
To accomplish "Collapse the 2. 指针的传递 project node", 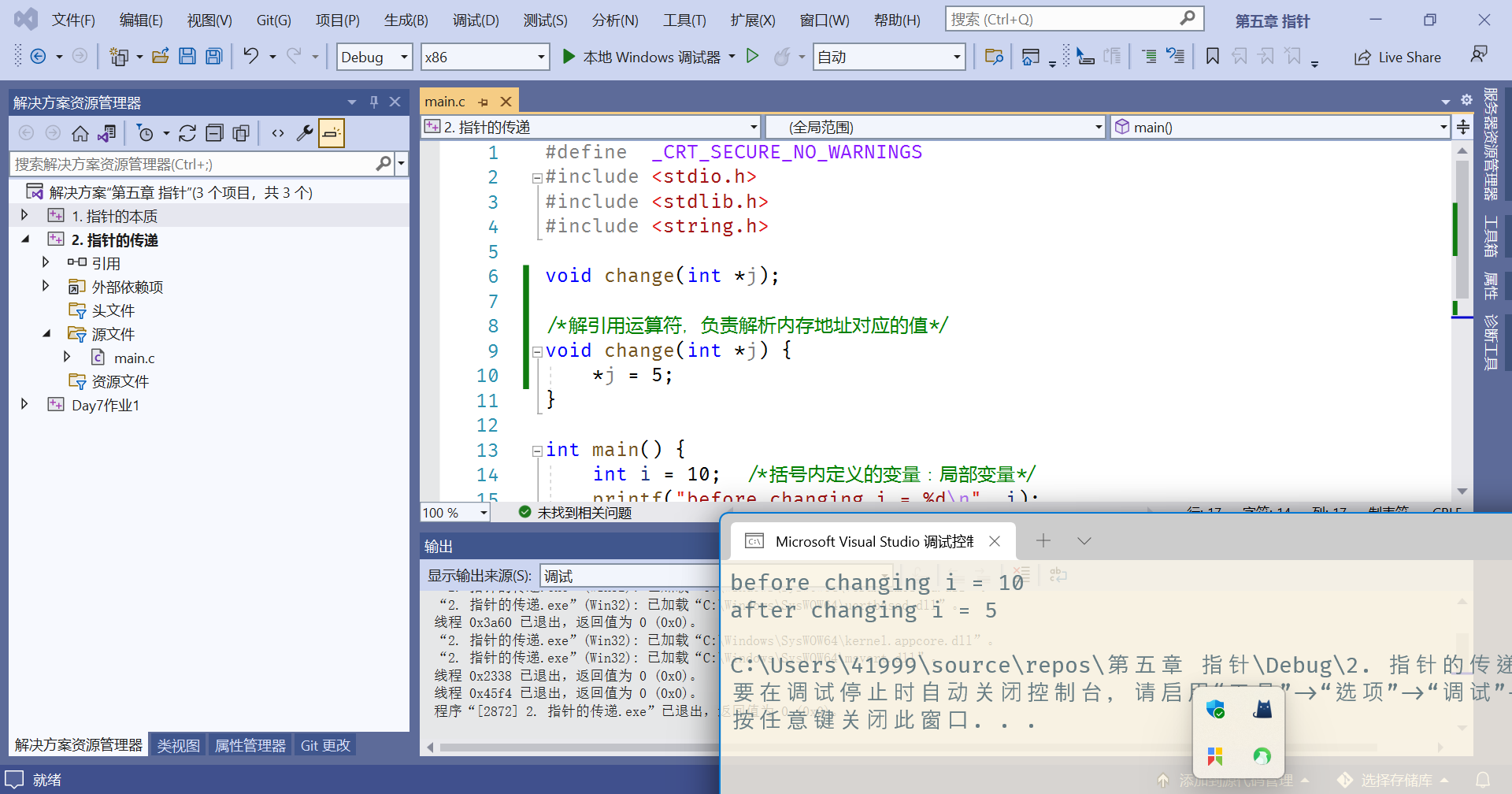I will point(24,239).
